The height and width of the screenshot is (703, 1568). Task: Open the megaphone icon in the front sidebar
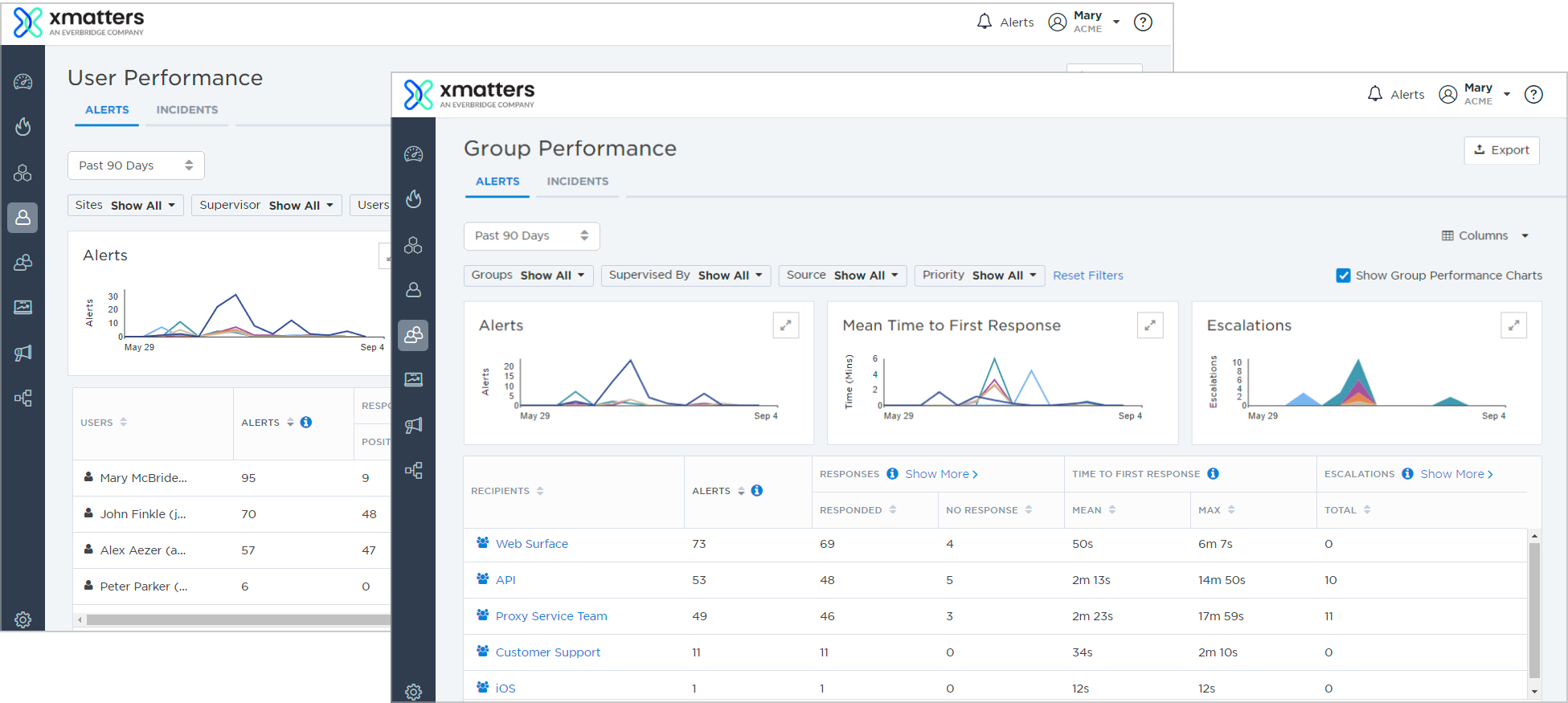pyautogui.click(x=413, y=425)
